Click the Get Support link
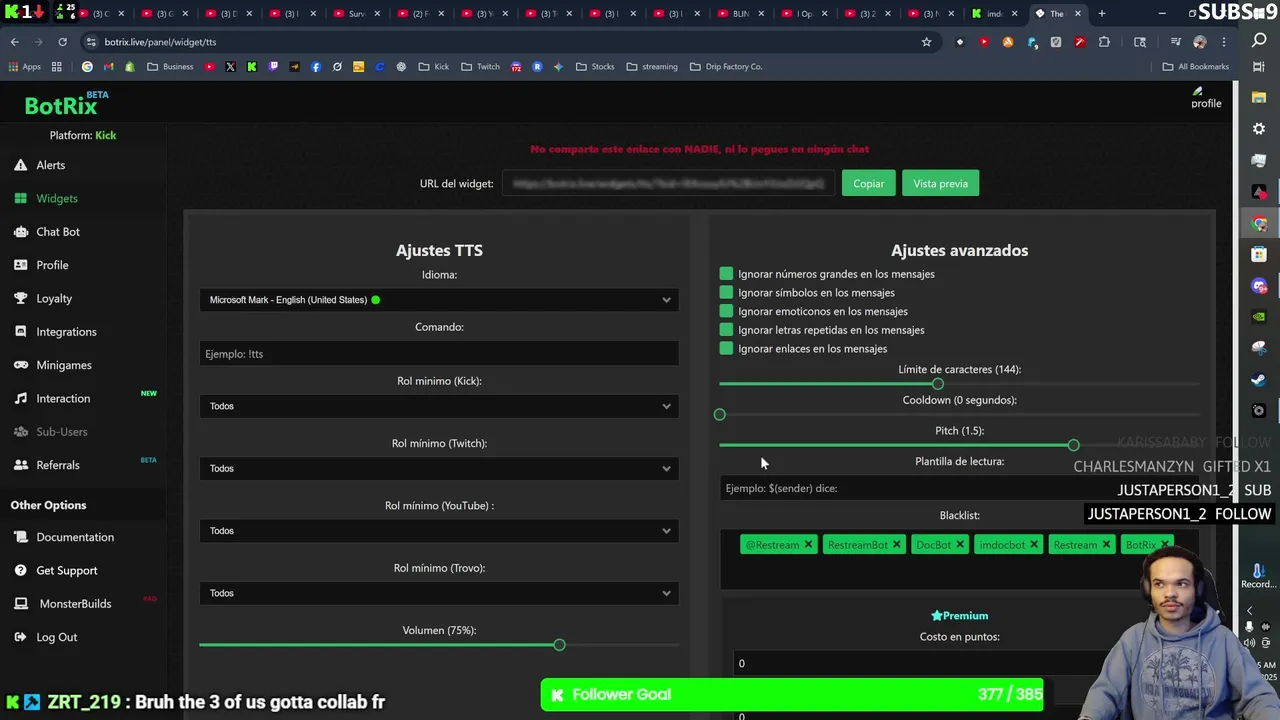1280x720 pixels. [56, 570]
